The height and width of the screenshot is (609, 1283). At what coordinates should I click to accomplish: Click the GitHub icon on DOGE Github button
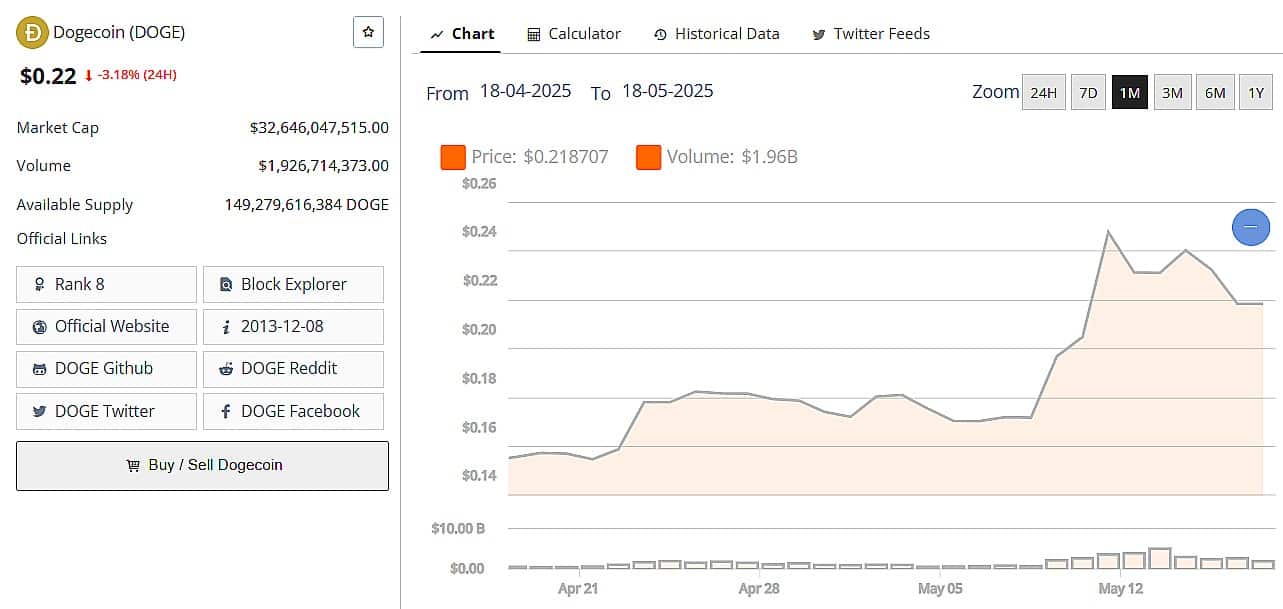[40, 369]
